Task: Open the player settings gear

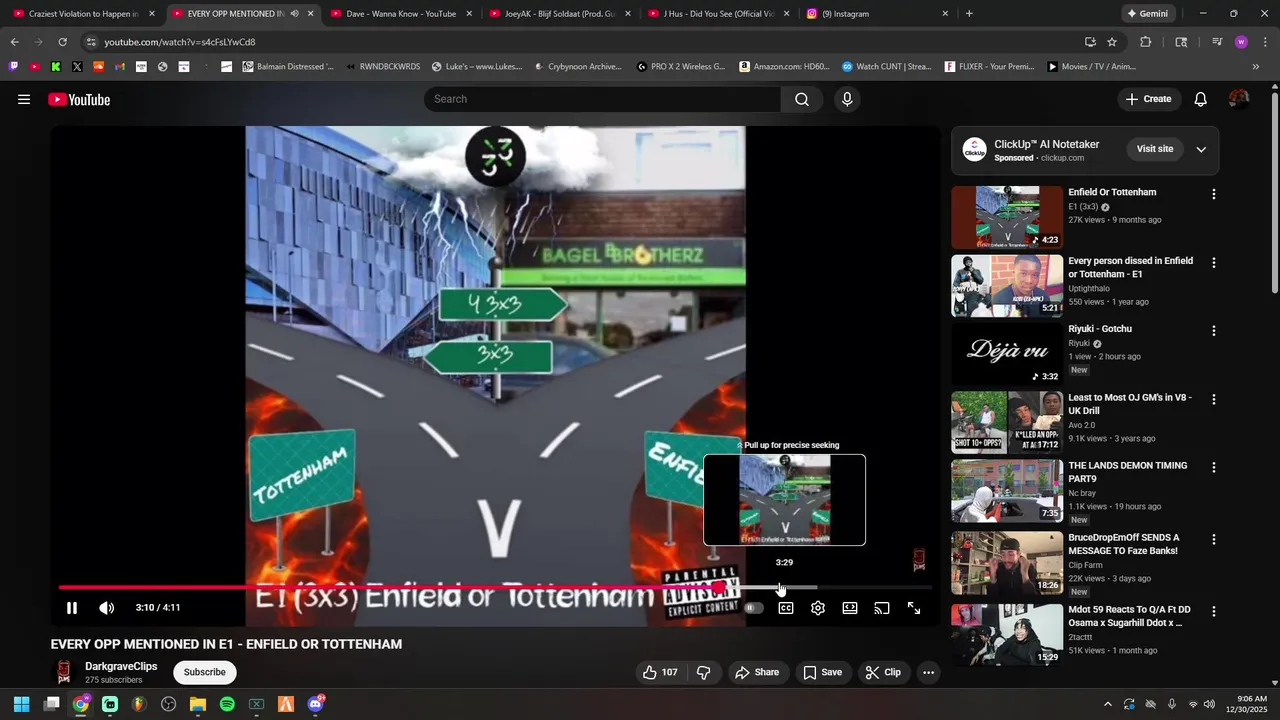Action: coord(818,608)
